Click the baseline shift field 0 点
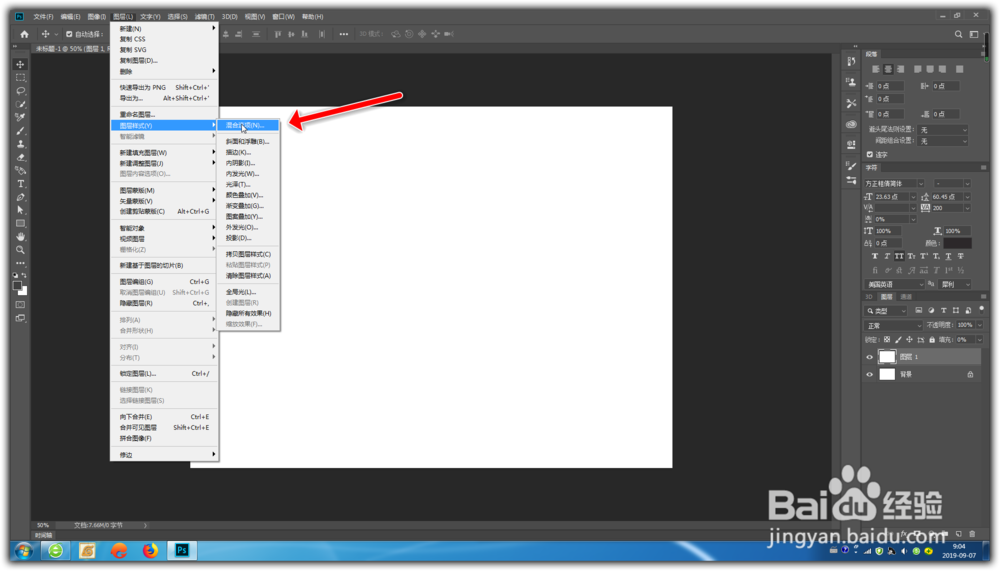This screenshot has height=571, width=1000. point(888,243)
